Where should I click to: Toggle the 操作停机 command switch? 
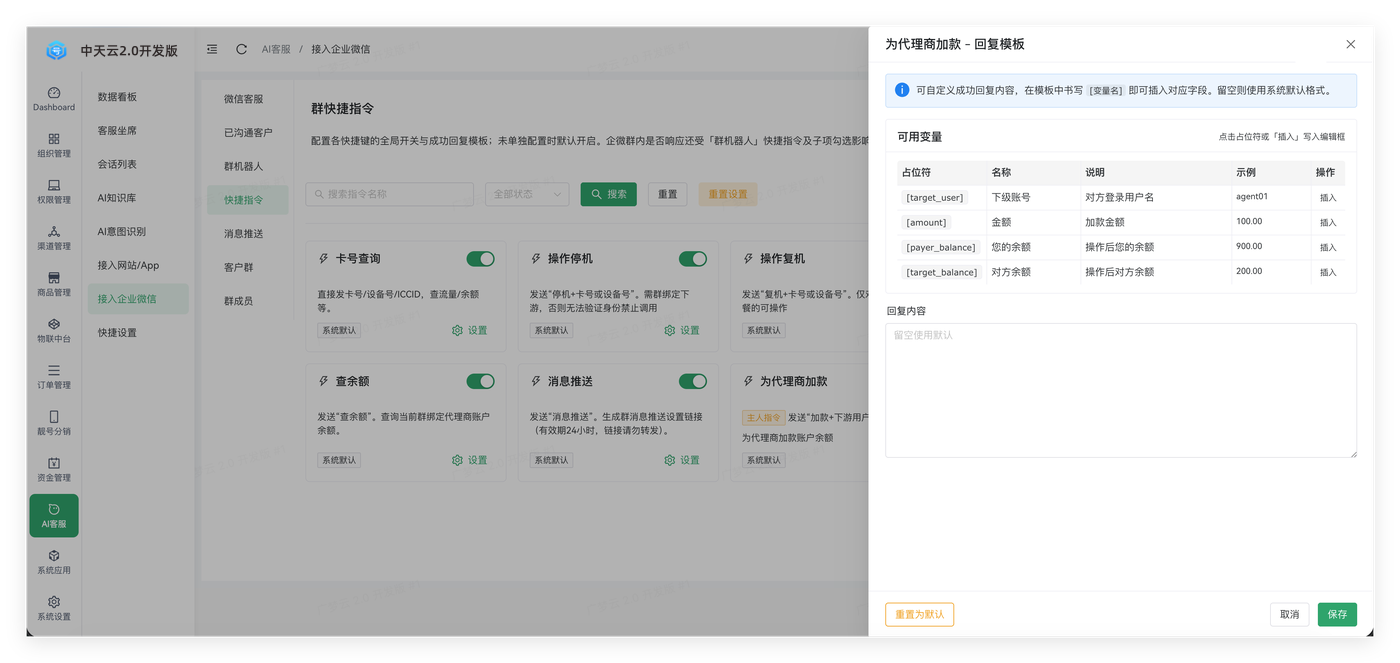coord(693,259)
